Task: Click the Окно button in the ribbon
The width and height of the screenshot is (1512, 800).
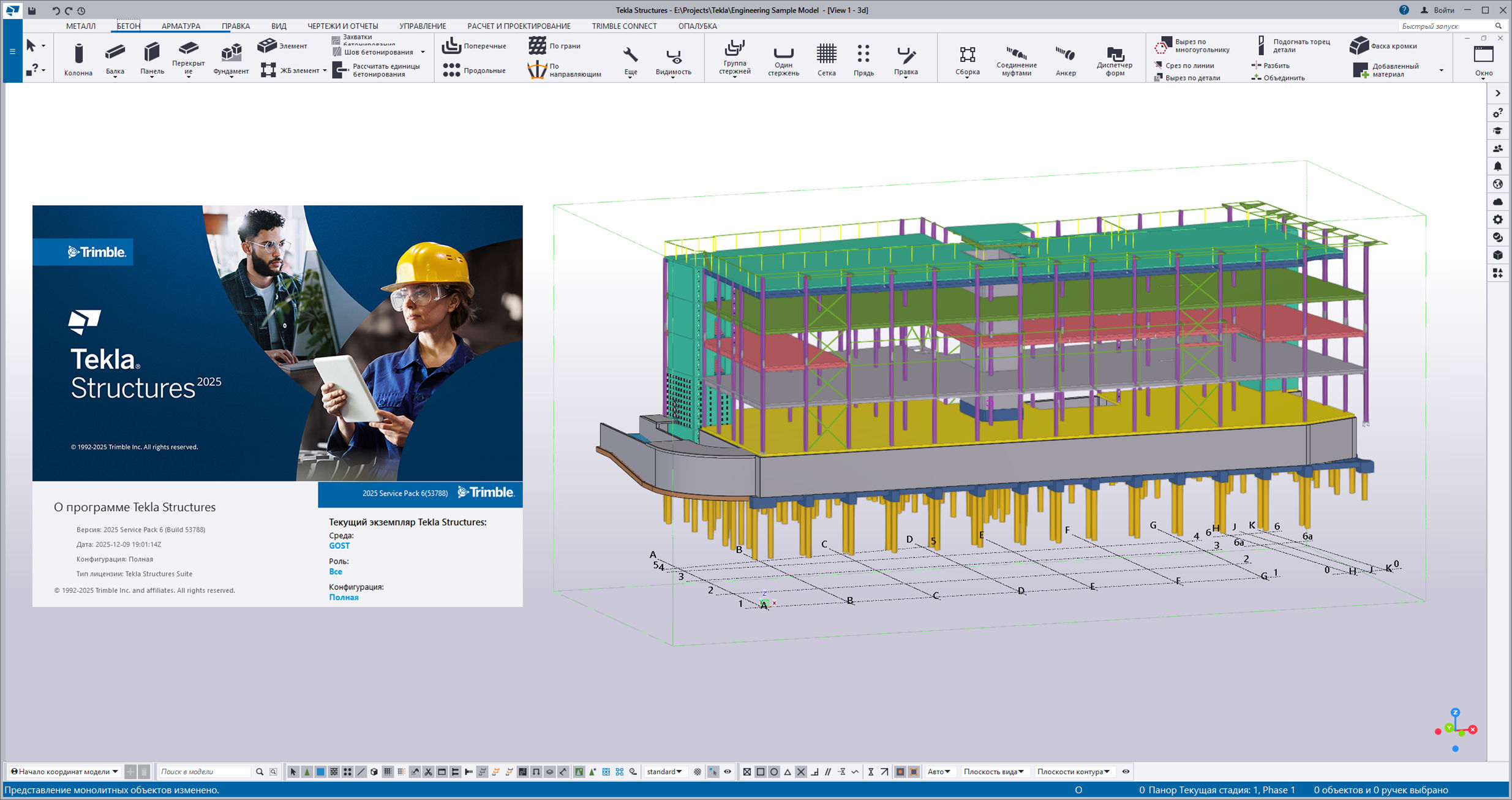Action: [x=1484, y=59]
